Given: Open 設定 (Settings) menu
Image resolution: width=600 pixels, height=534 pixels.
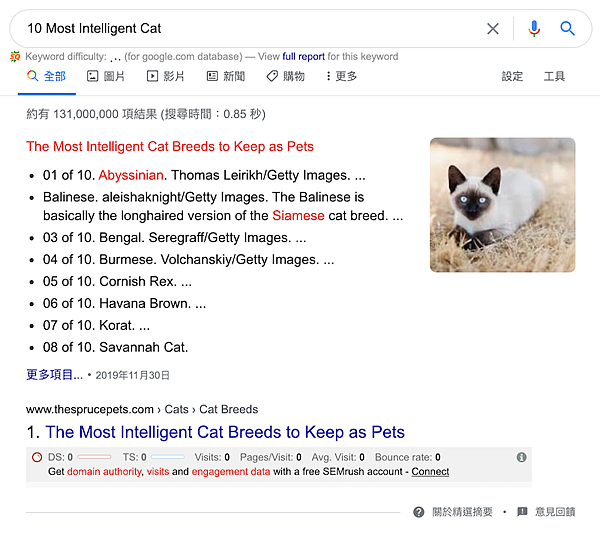Looking at the screenshot, I should [512, 76].
